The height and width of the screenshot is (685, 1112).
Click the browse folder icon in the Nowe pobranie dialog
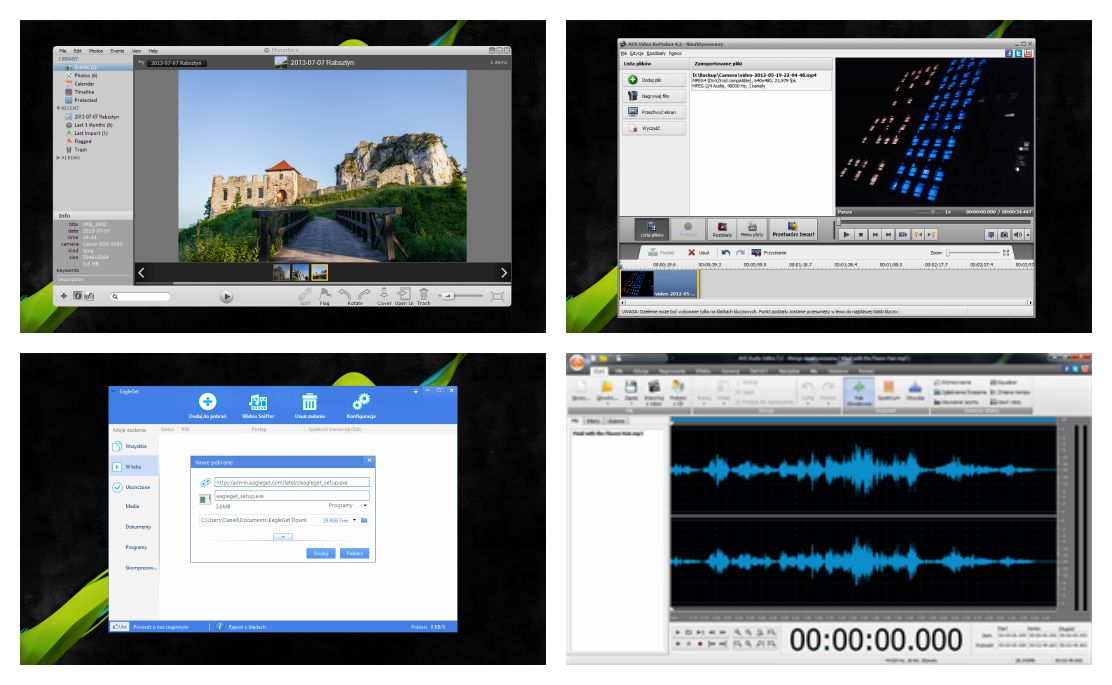(x=365, y=520)
